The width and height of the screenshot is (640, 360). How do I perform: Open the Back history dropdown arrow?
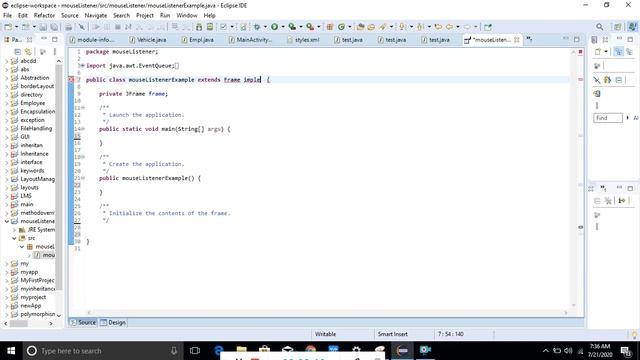tap(458, 27)
